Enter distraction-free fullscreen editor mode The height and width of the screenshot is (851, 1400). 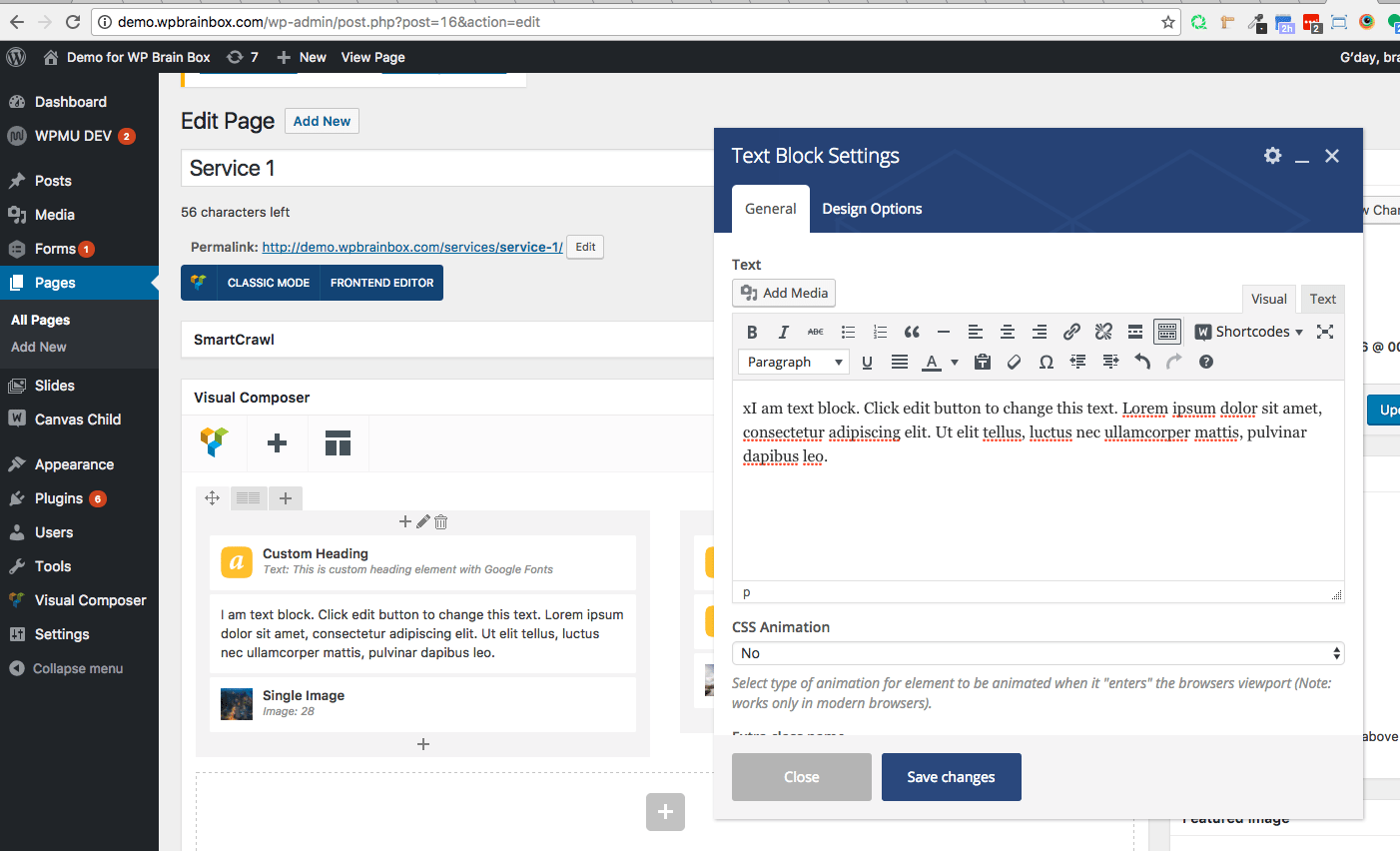coord(1325,332)
